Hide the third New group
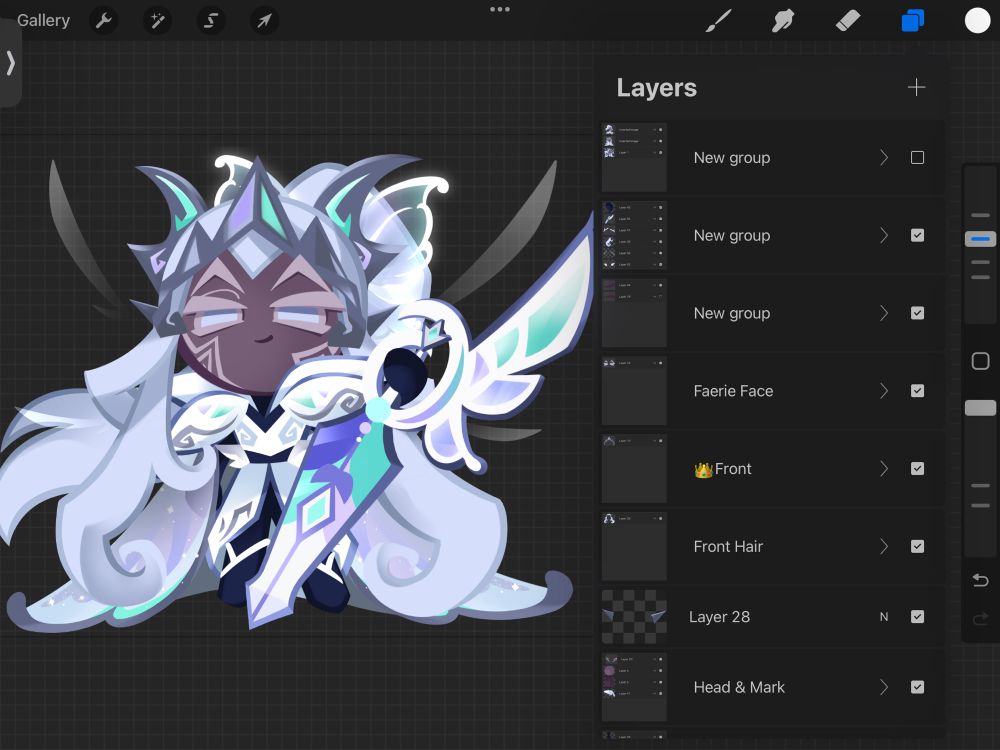This screenshot has width=1000, height=750. pos(917,313)
